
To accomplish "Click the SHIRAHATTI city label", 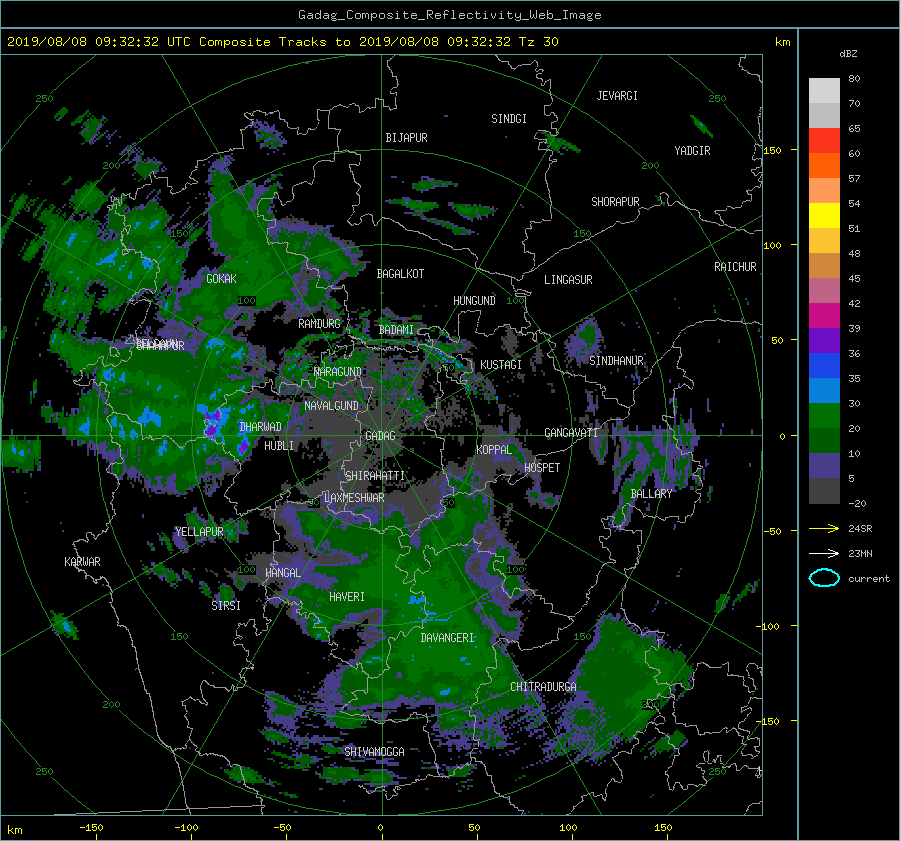I will tap(375, 476).
